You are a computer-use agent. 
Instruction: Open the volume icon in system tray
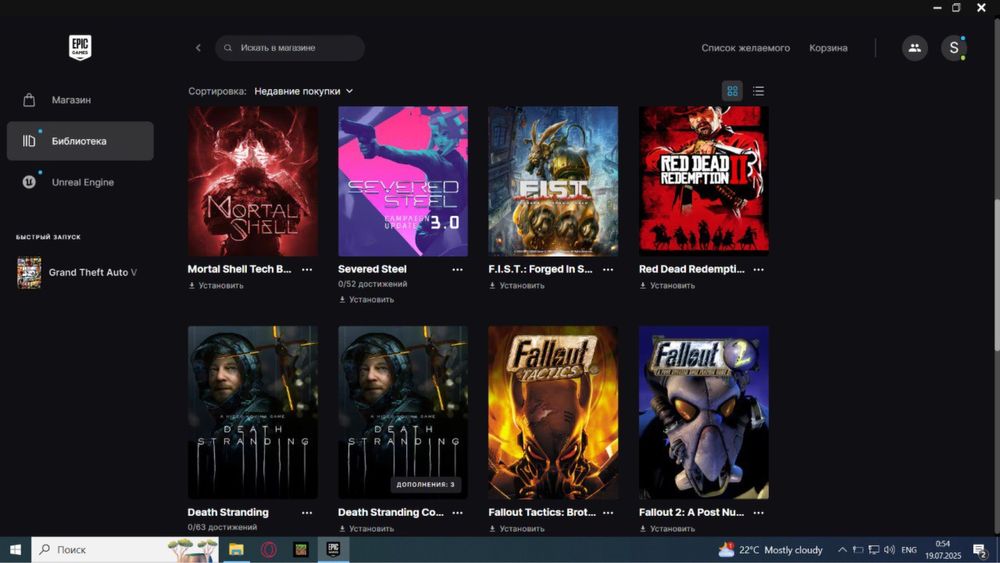coord(890,550)
